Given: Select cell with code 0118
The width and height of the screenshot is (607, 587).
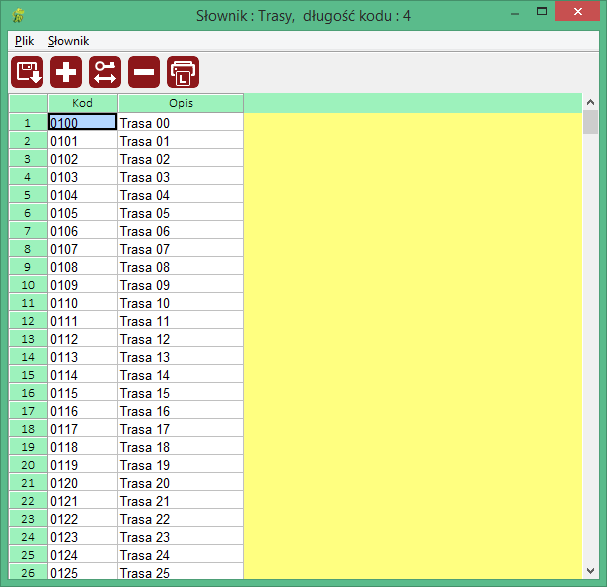Looking at the screenshot, I should [x=82, y=447].
